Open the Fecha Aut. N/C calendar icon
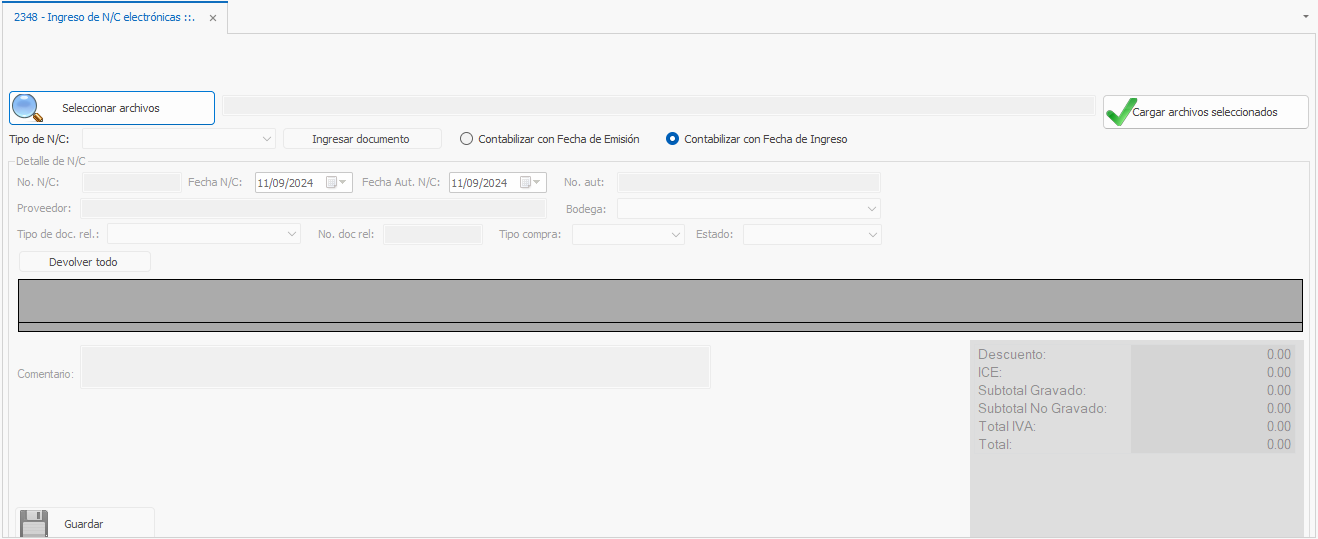Screen dimensions: 1318x539 pos(526,183)
